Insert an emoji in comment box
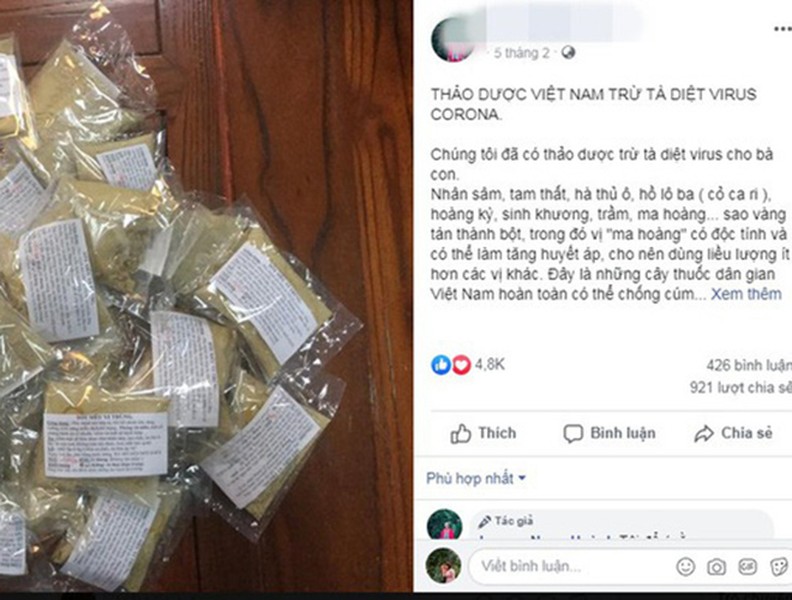The image size is (792, 600). coord(685,567)
